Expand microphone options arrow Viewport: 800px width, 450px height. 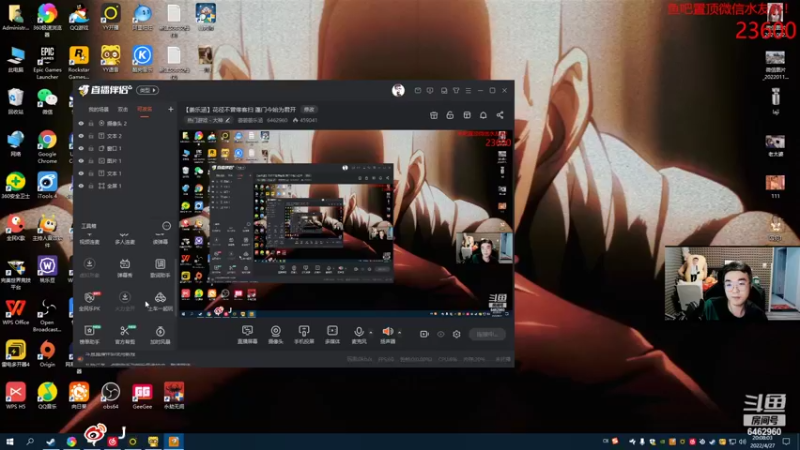(x=371, y=333)
